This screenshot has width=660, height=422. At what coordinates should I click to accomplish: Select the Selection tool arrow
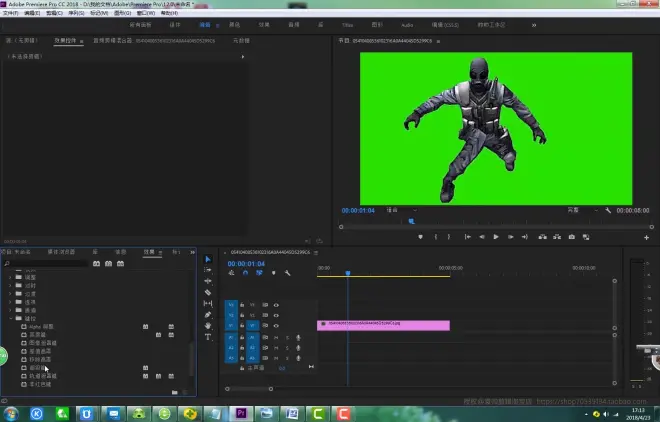208,259
